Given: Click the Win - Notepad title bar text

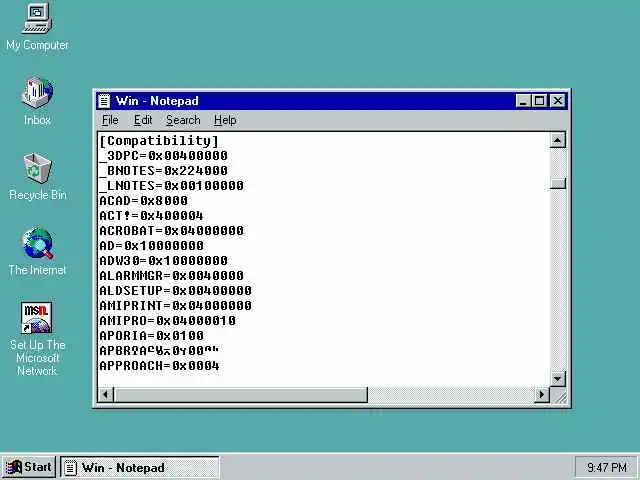Looking at the screenshot, I should coord(157,101).
